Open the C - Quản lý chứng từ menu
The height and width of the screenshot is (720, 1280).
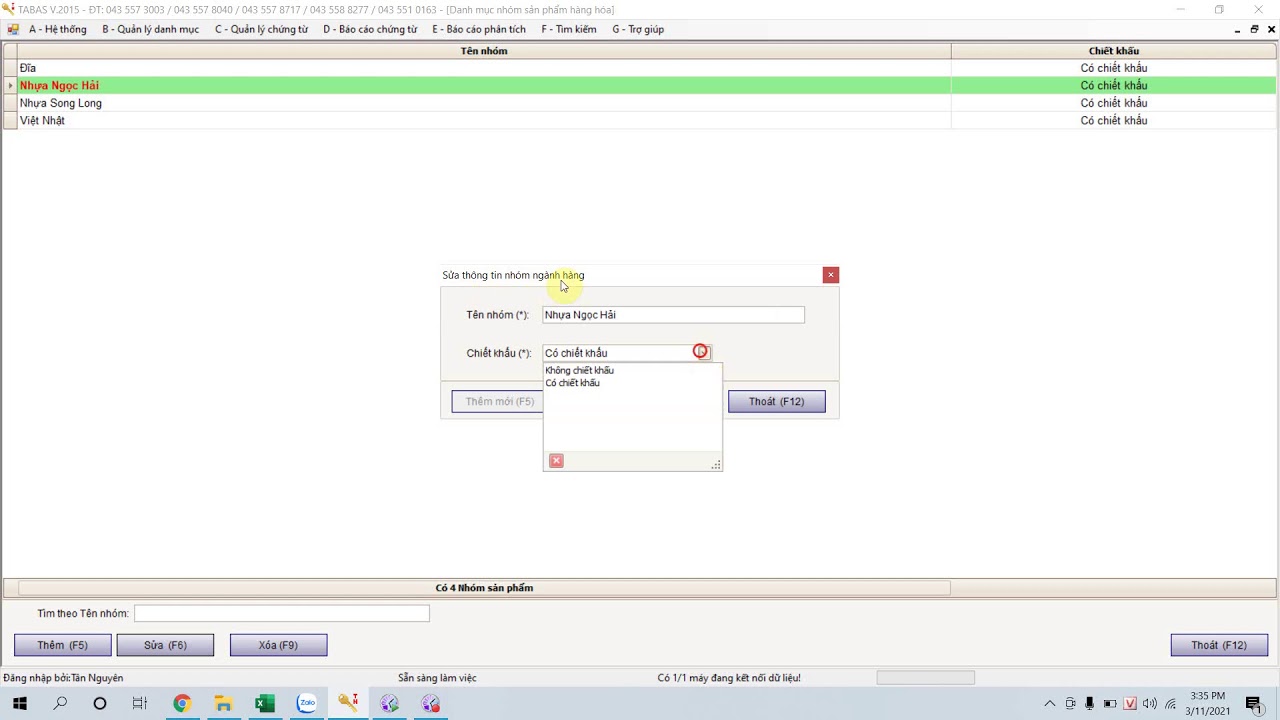[261, 29]
